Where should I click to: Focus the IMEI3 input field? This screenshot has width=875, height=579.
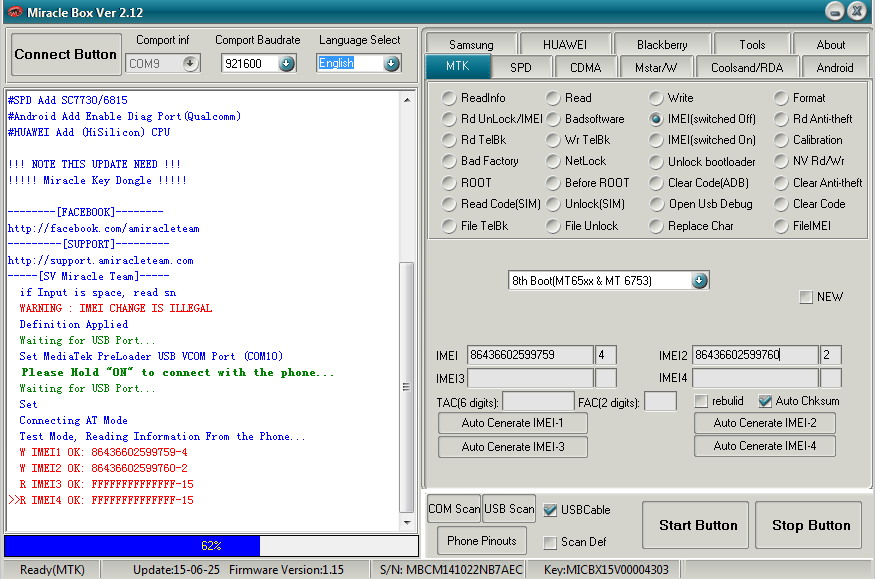click(530, 378)
